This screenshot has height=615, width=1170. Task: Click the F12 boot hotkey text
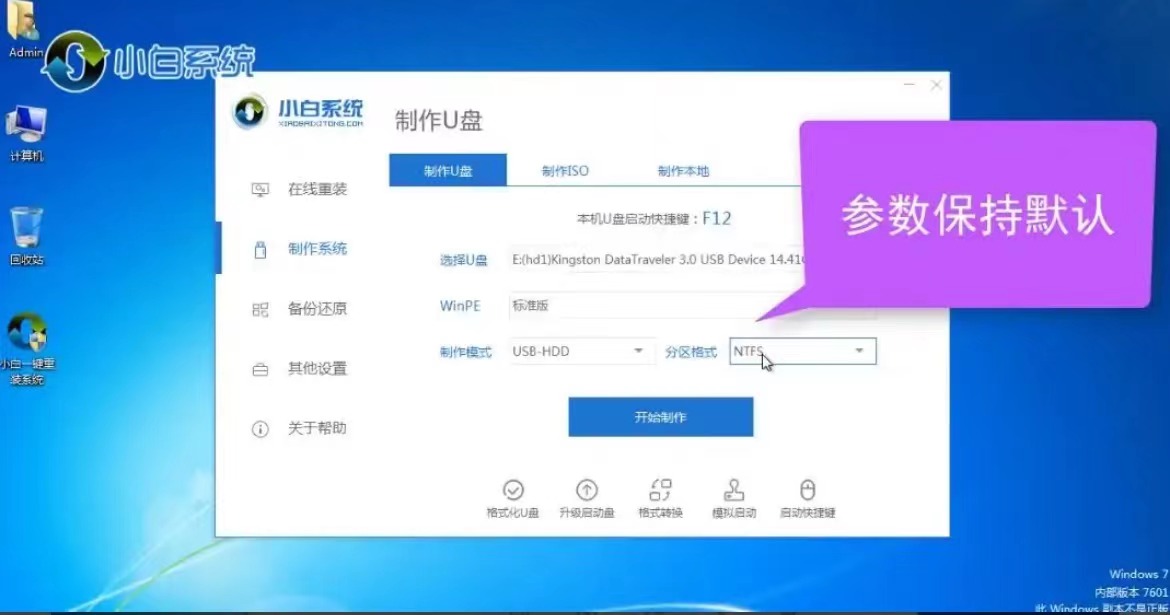[x=716, y=219]
